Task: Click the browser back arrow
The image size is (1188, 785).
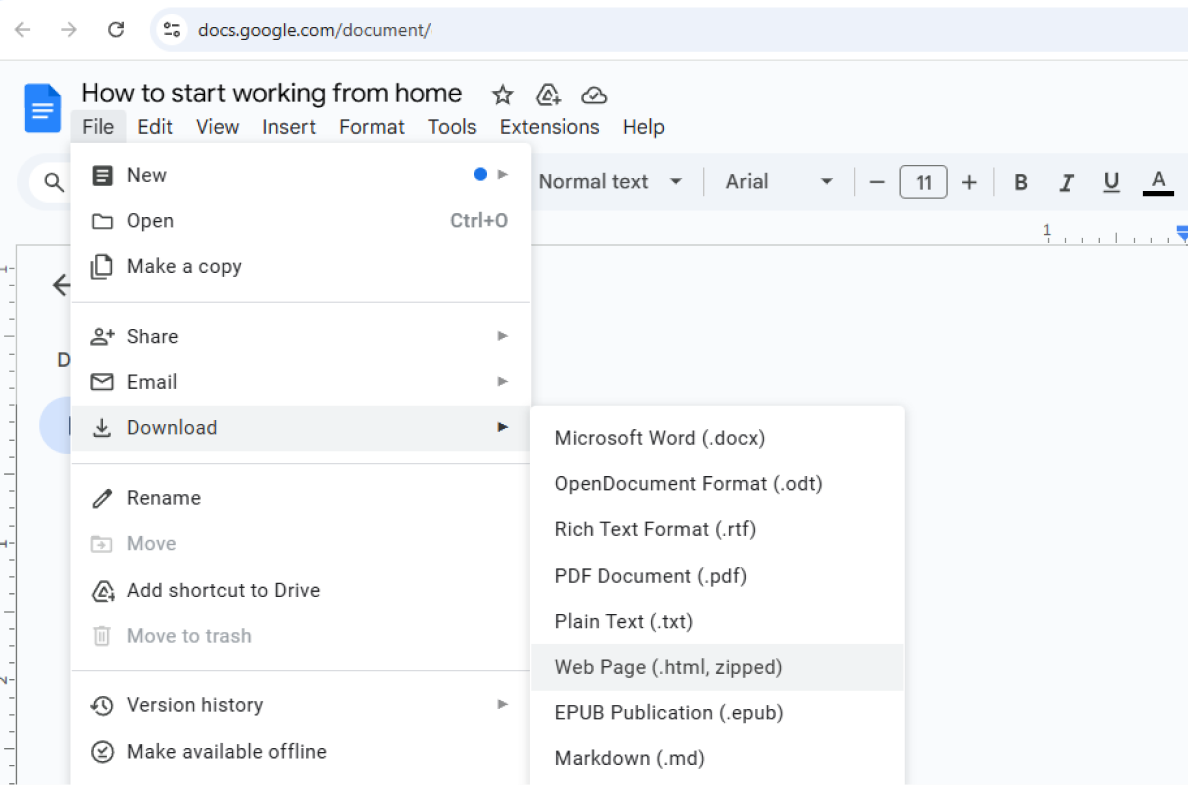Action: point(22,29)
